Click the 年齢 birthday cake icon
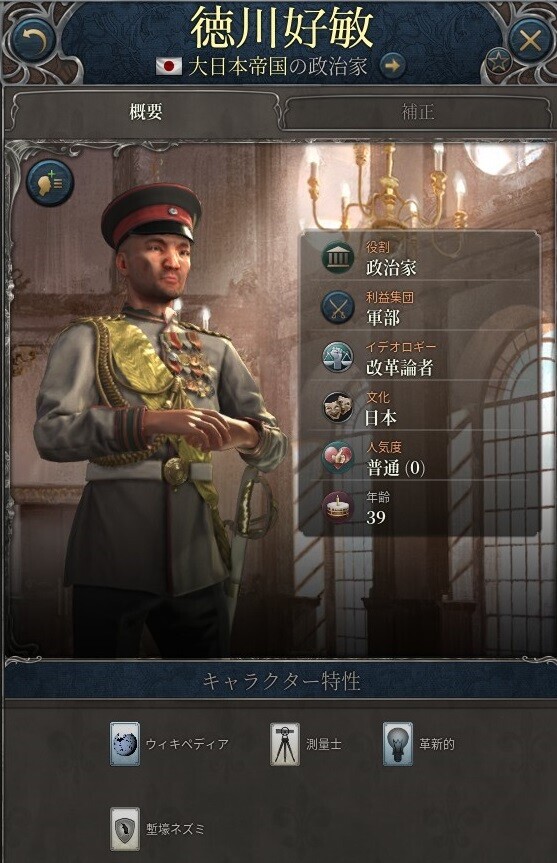557x863 pixels. 338,507
